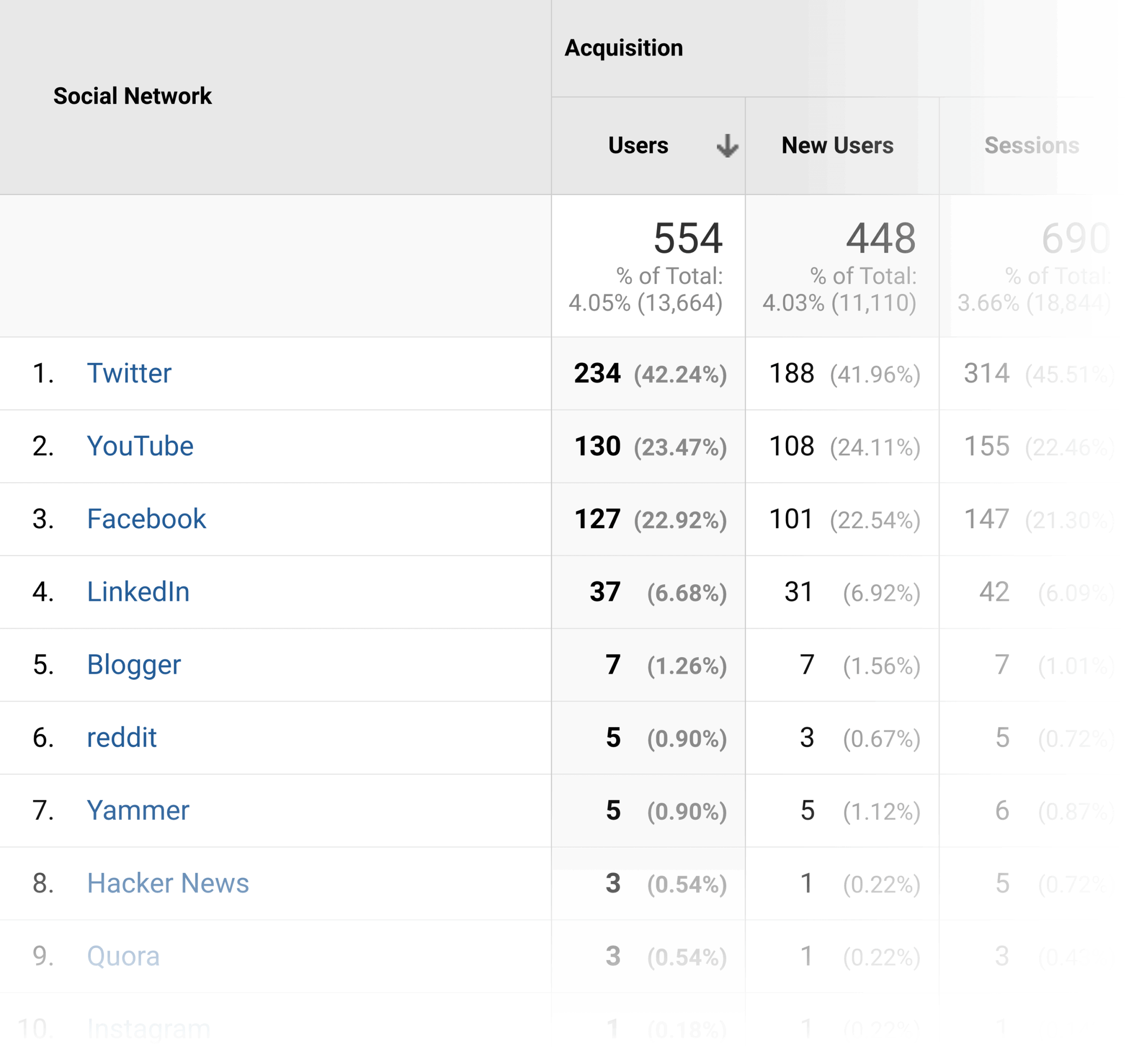Image resolution: width=1134 pixels, height=1064 pixels.
Task: Sort by the Users descending arrow icon
Action: (x=727, y=145)
